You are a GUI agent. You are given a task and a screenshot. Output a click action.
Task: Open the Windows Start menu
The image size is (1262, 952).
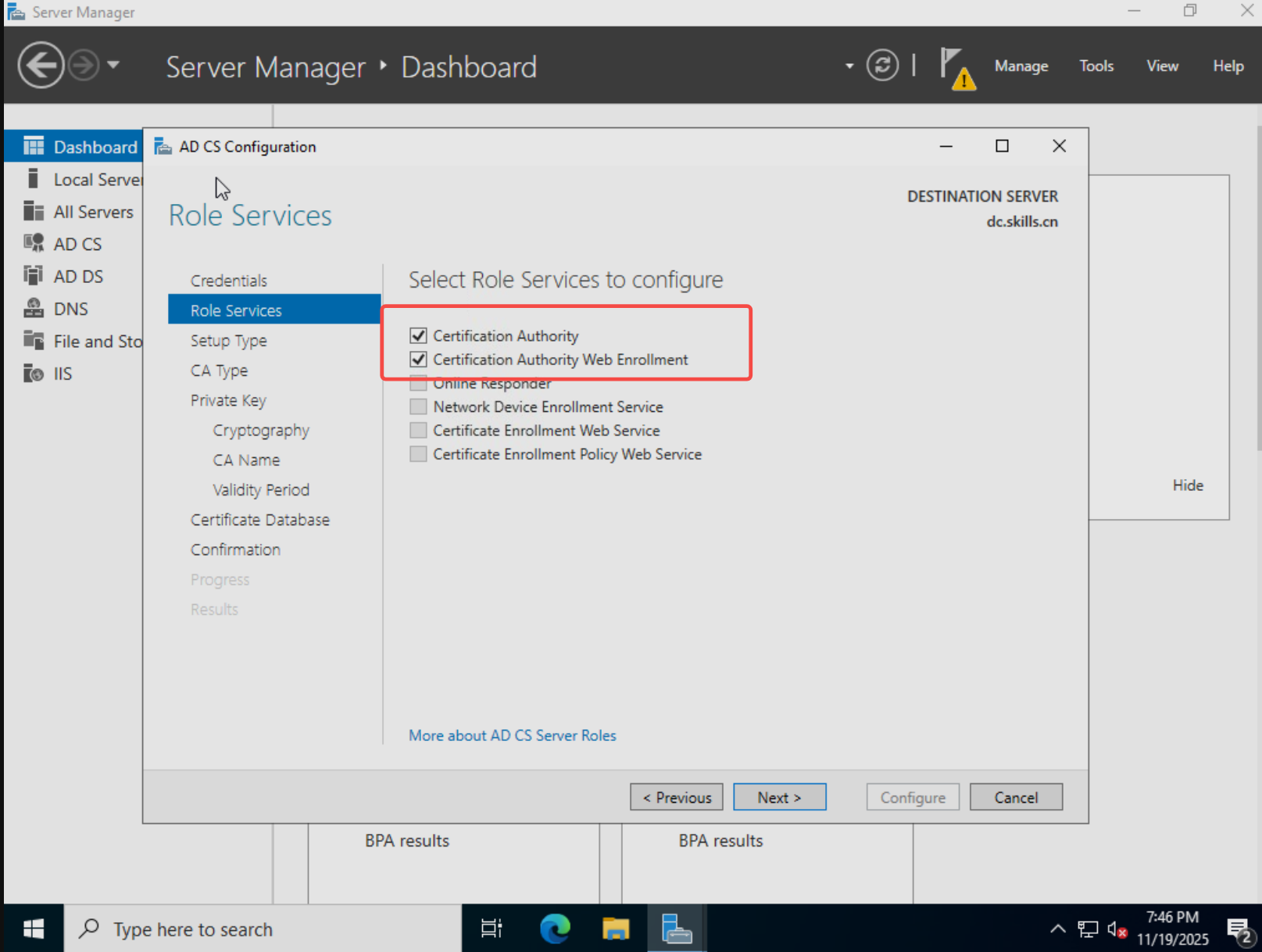[x=33, y=929]
